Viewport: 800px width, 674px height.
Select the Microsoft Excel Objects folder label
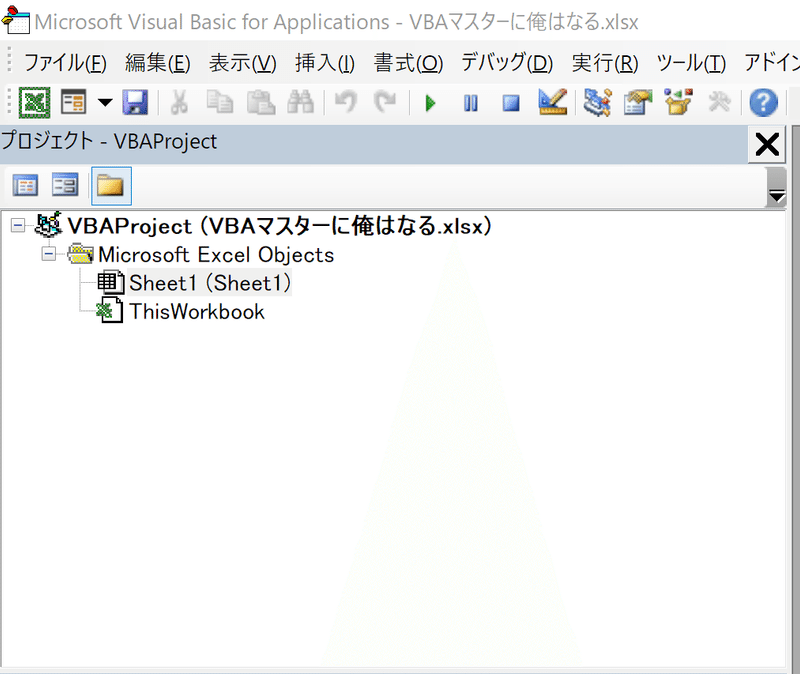click(216, 255)
